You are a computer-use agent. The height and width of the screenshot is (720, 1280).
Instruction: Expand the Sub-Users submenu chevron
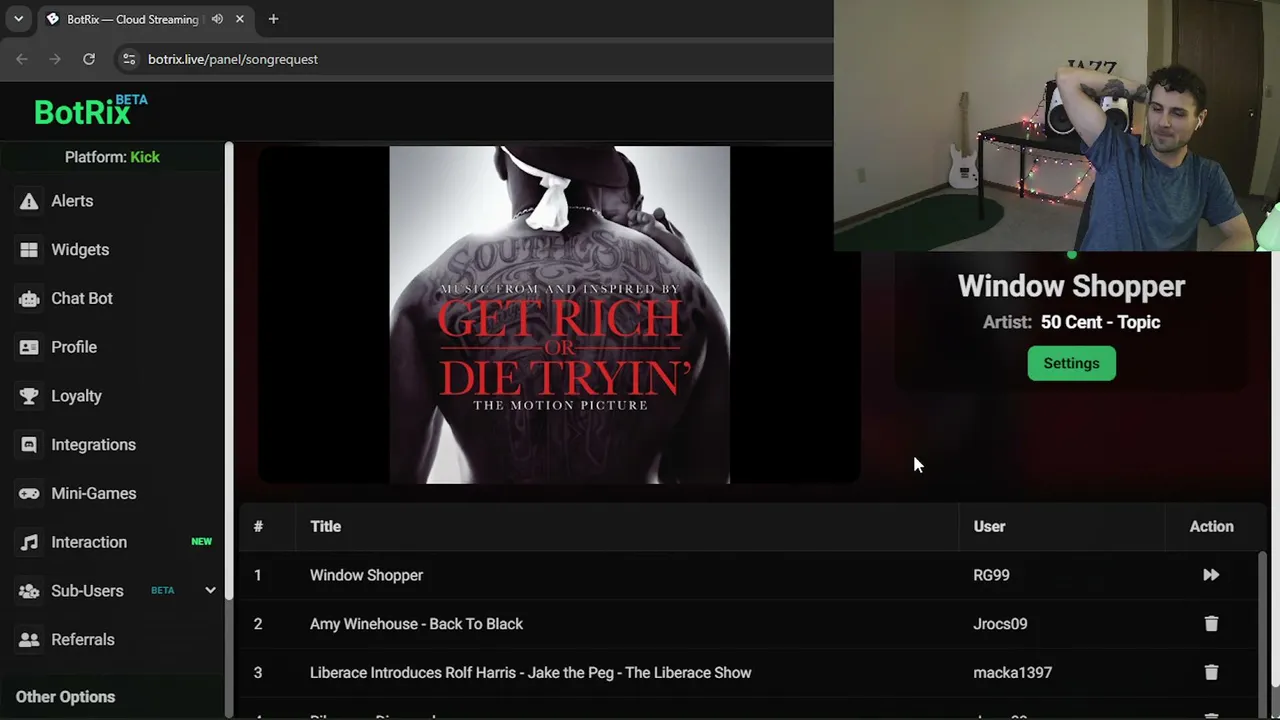pos(210,591)
